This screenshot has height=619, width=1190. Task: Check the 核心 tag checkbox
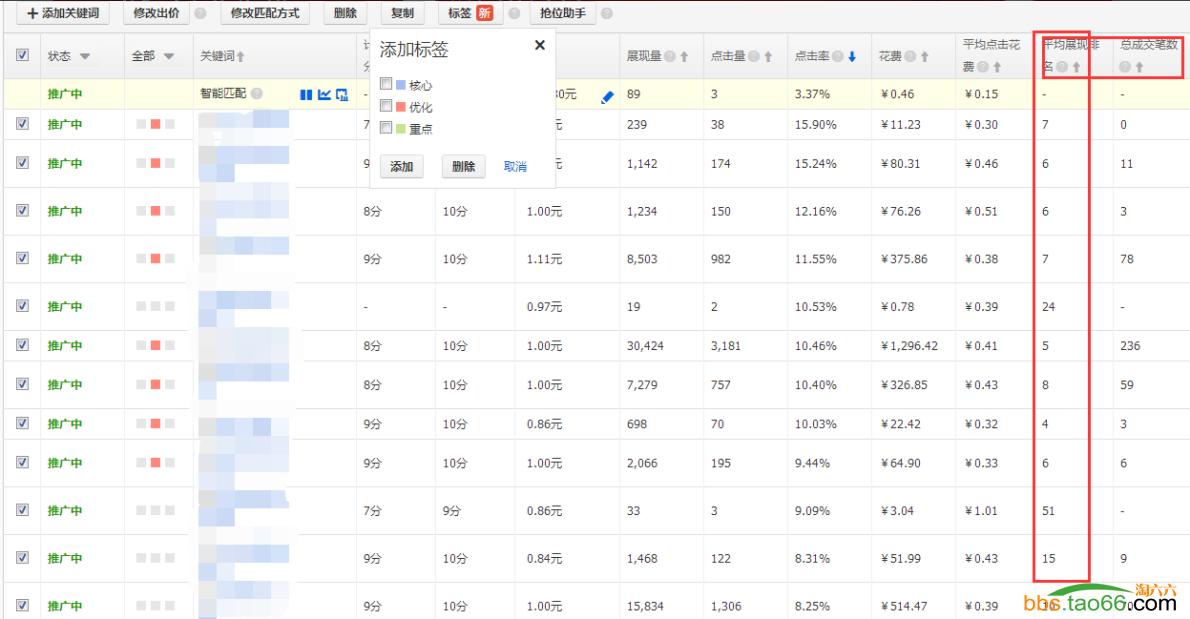[x=387, y=84]
